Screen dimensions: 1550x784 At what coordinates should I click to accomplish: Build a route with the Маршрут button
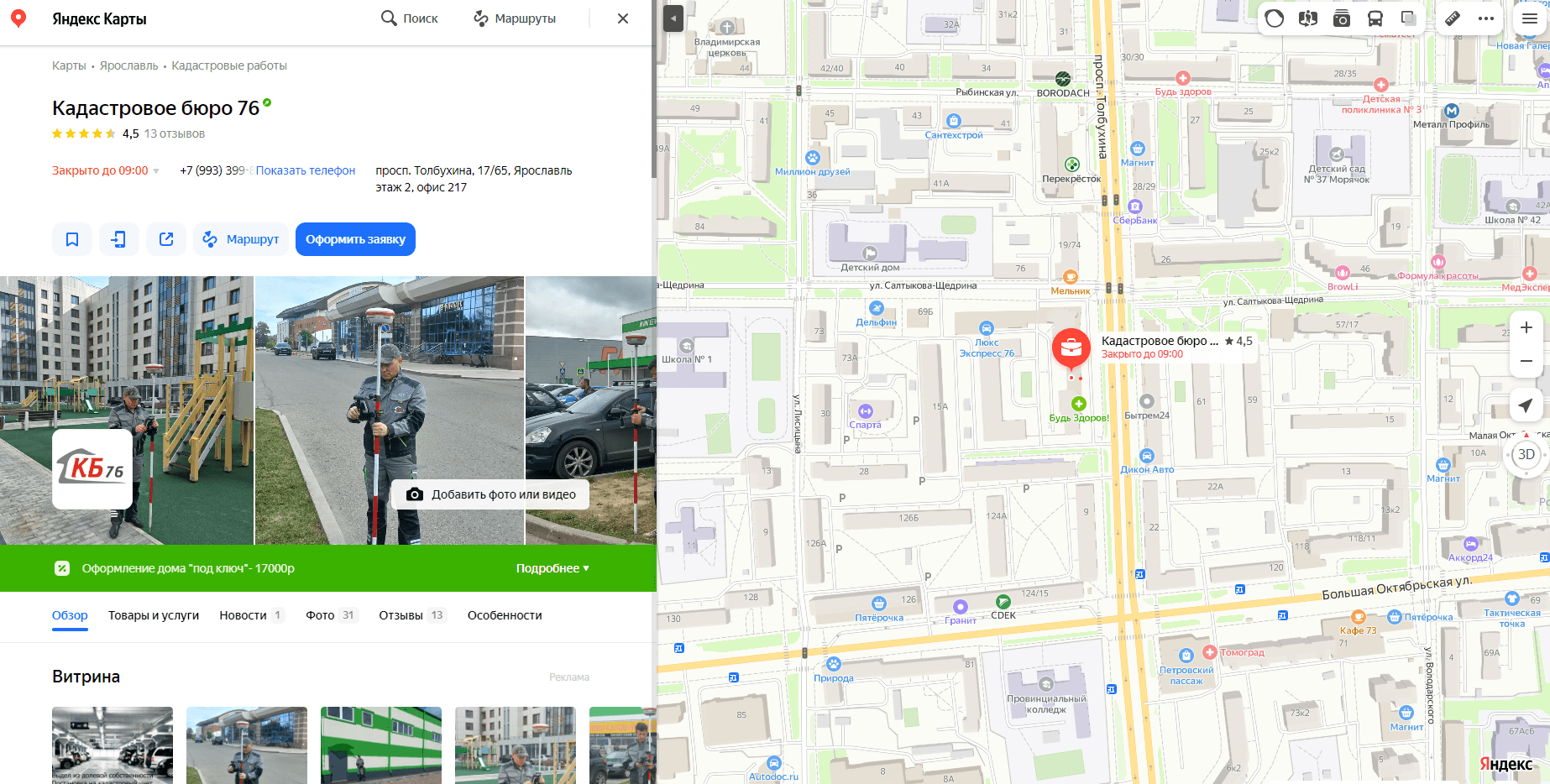241,239
